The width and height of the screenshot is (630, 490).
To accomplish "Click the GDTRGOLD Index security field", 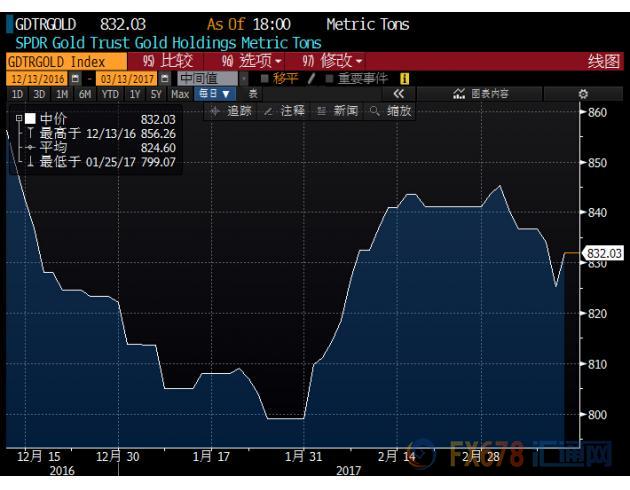I will click(x=66, y=62).
